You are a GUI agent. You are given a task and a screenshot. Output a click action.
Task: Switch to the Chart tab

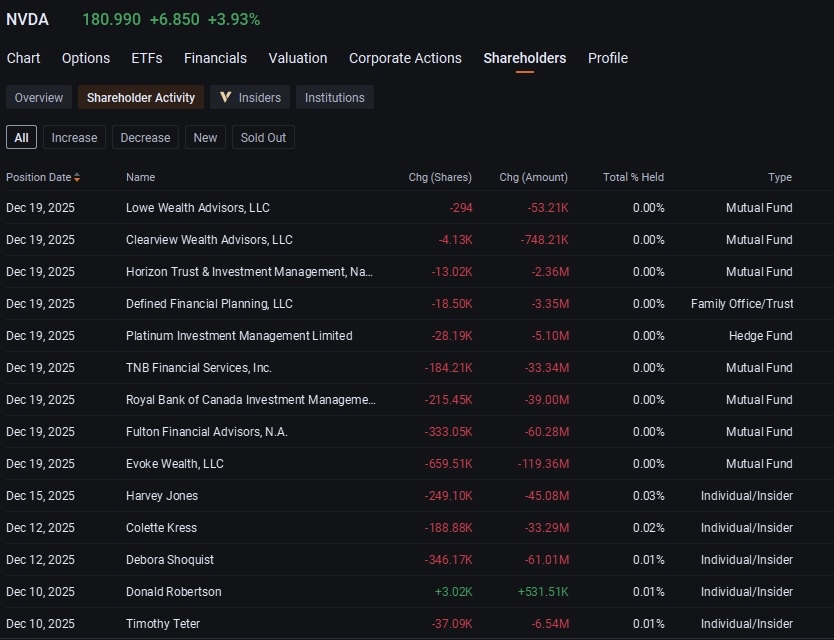tap(23, 58)
